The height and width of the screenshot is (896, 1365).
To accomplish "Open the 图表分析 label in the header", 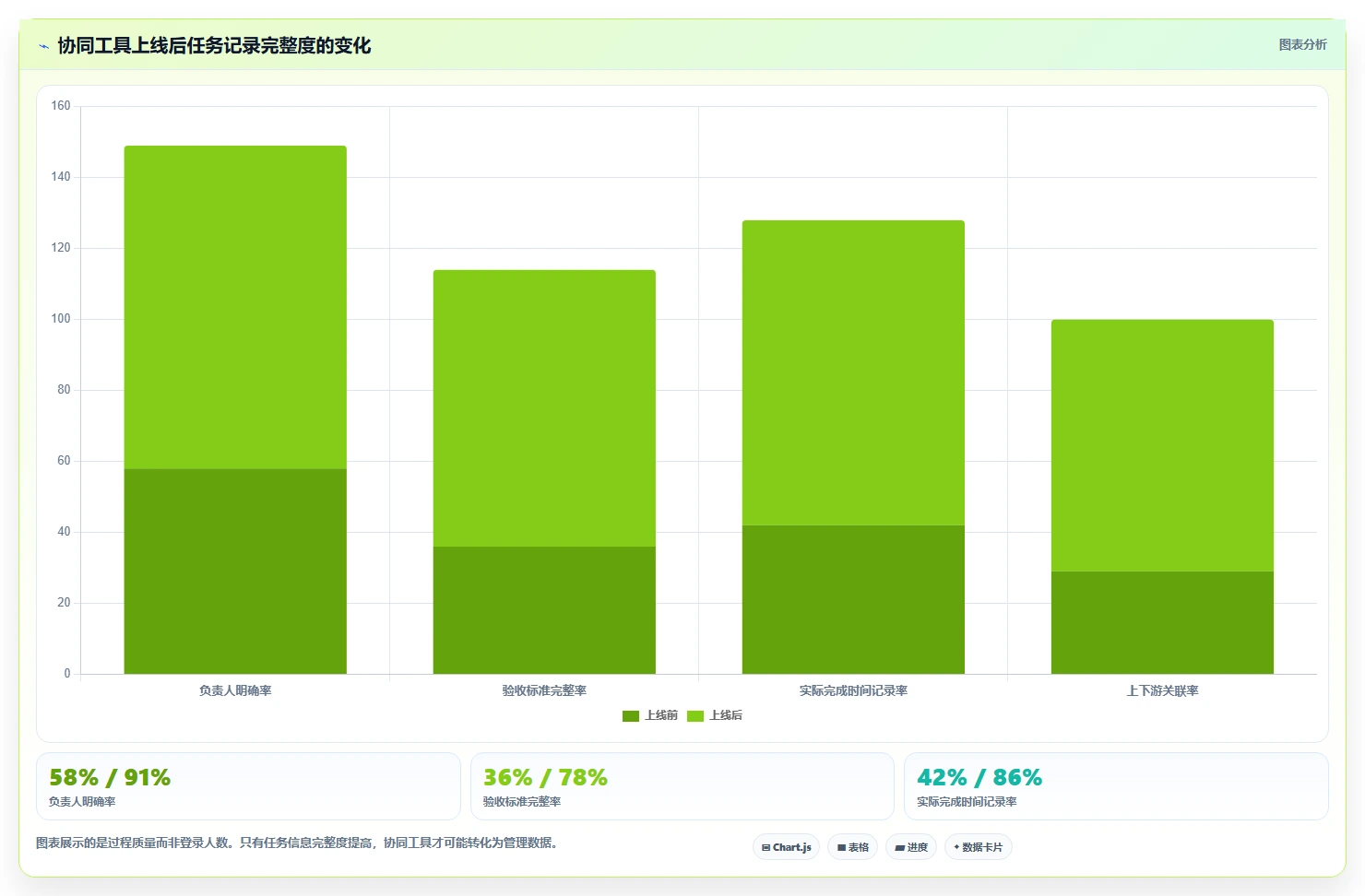I will [x=1302, y=44].
